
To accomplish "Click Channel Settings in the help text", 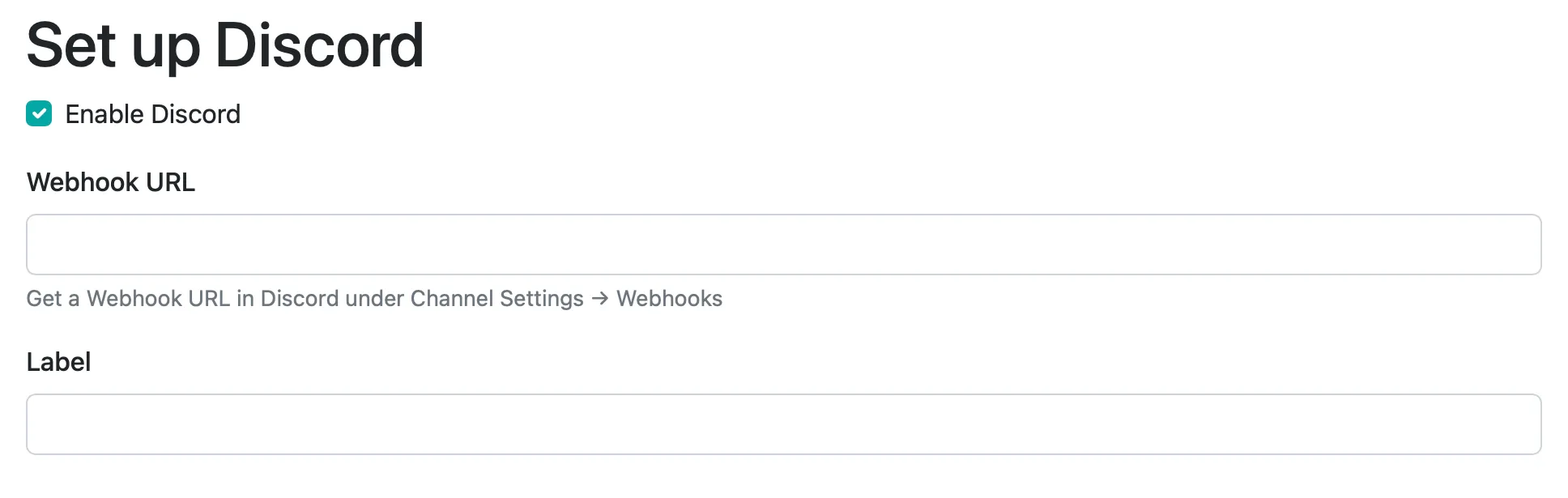I will (x=496, y=299).
